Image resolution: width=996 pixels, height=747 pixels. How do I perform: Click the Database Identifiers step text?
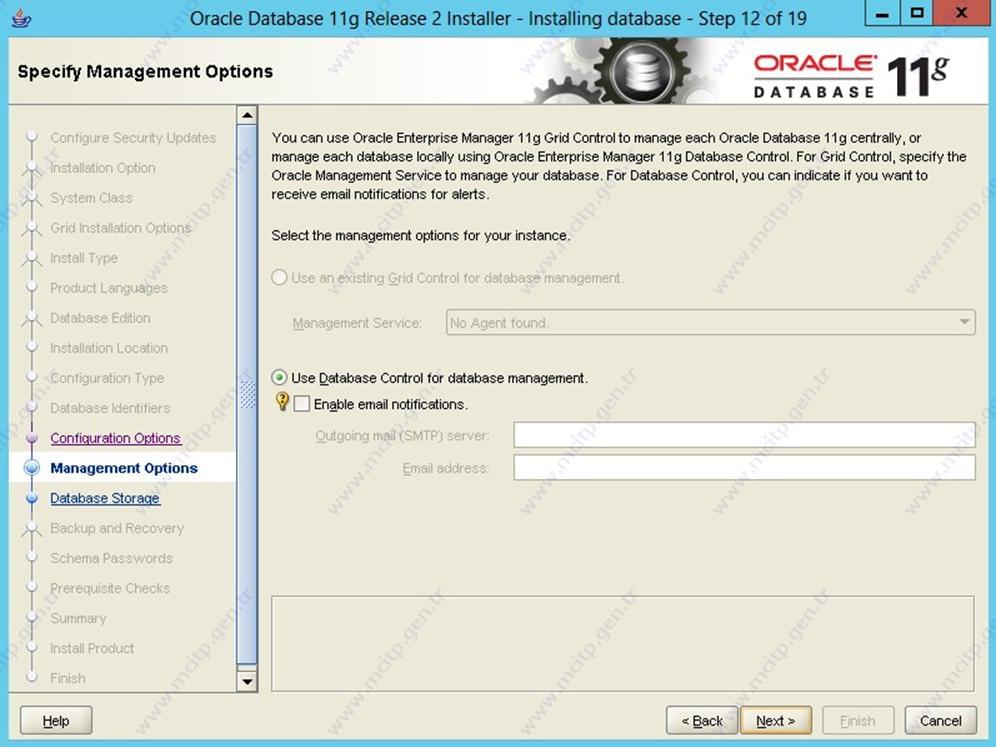pyautogui.click(x=110, y=408)
